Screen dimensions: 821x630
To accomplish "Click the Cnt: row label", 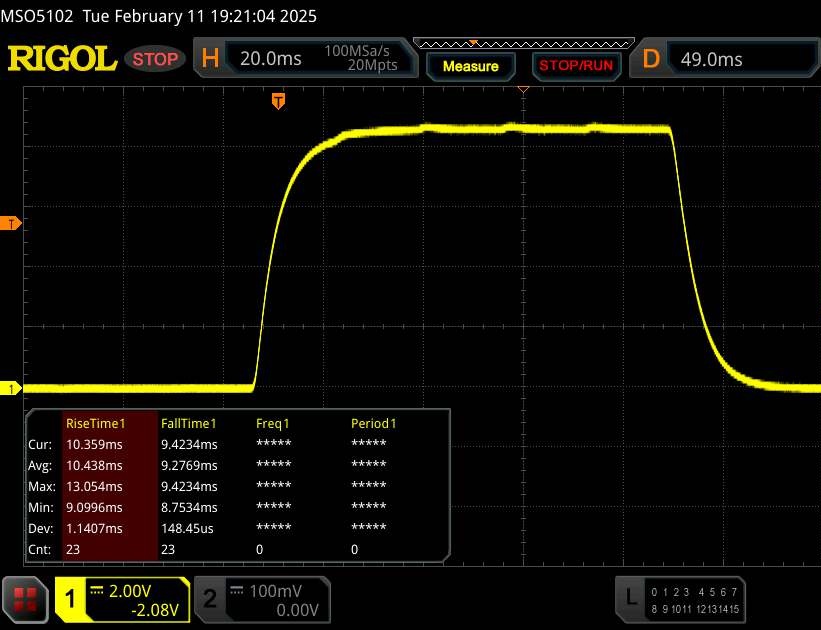I will pyautogui.click(x=40, y=549).
